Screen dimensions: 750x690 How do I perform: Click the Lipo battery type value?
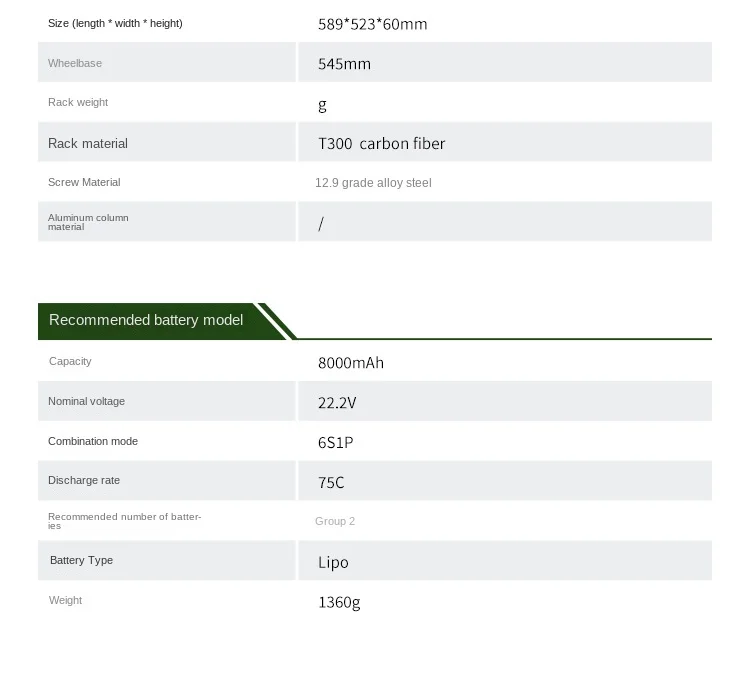pos(333,562)
